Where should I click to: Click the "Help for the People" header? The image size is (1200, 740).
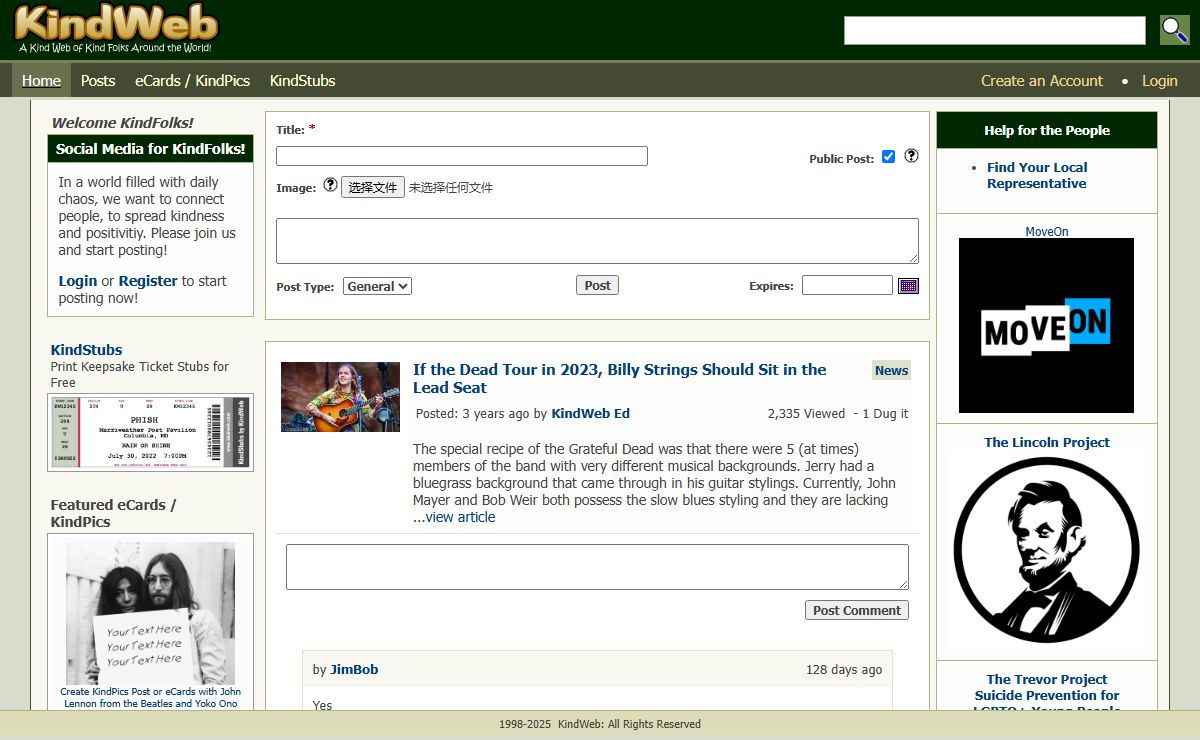tap(1047, 130)
